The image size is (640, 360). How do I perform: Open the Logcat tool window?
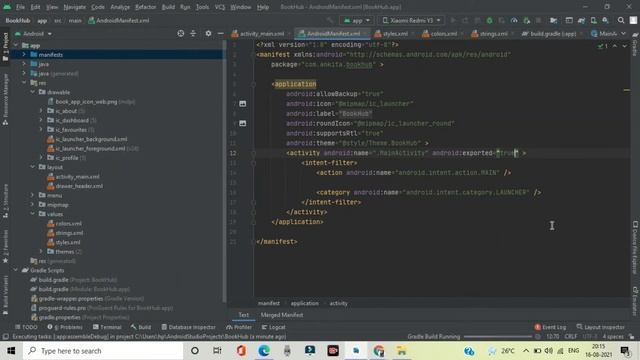tap(273, 327)
